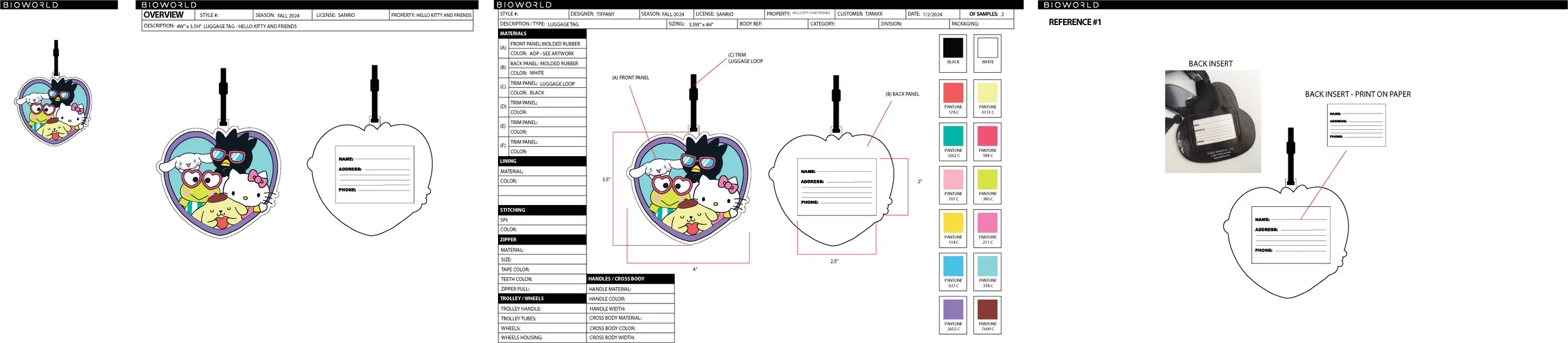Select the back panel drawing on the REFERENCE #1 page
Screen dimensions: 1568x343
1286,241
